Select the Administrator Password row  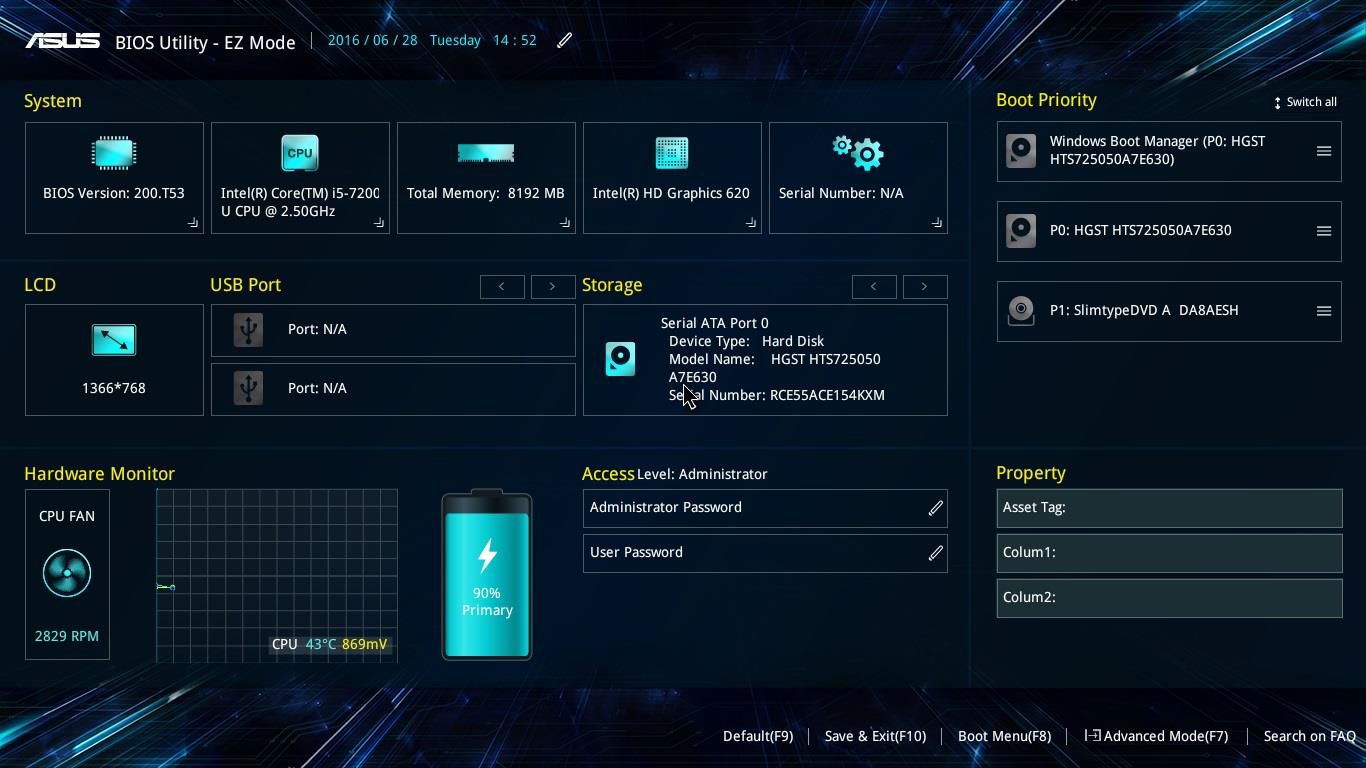(765, 508)
